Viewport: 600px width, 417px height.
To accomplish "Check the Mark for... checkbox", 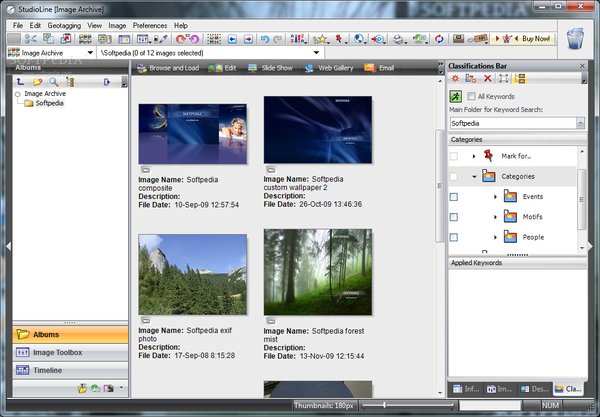I will click(454, 156).
